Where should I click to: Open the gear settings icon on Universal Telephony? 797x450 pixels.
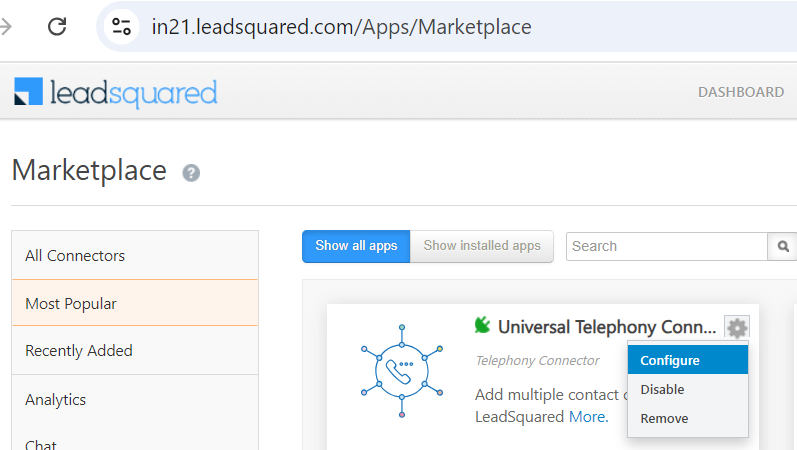coord(737,327)
